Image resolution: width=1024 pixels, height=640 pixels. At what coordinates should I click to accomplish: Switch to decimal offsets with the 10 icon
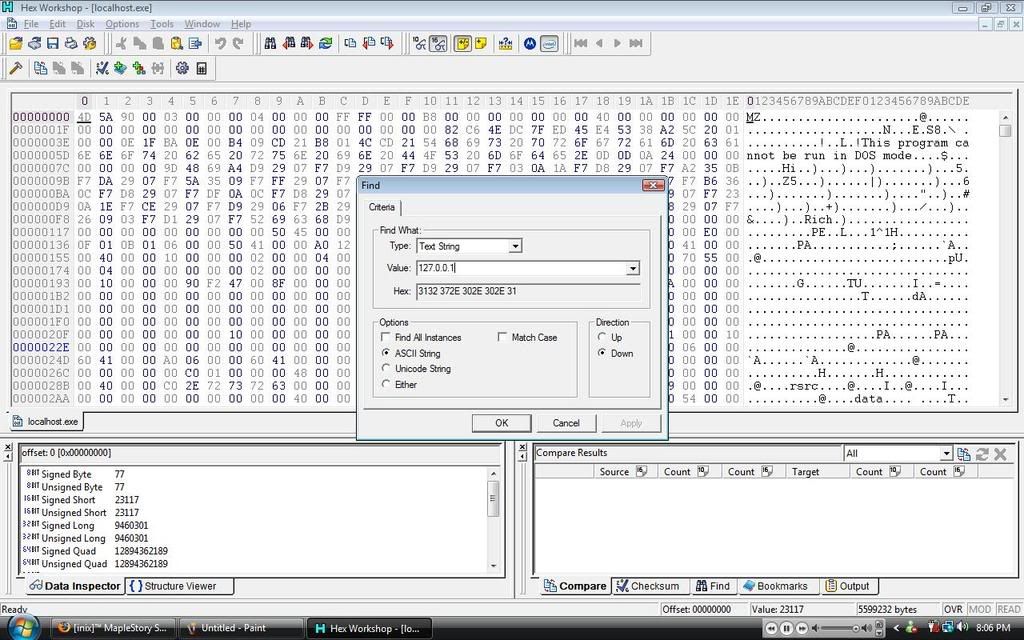point(419,44)
